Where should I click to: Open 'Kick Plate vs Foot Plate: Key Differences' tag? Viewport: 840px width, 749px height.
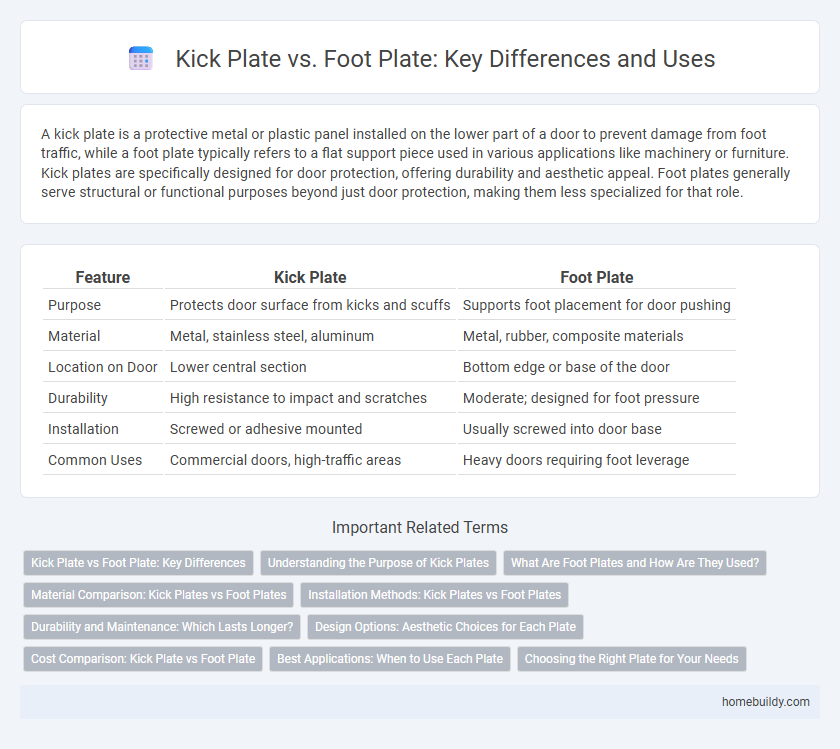(x=138, y=563)
